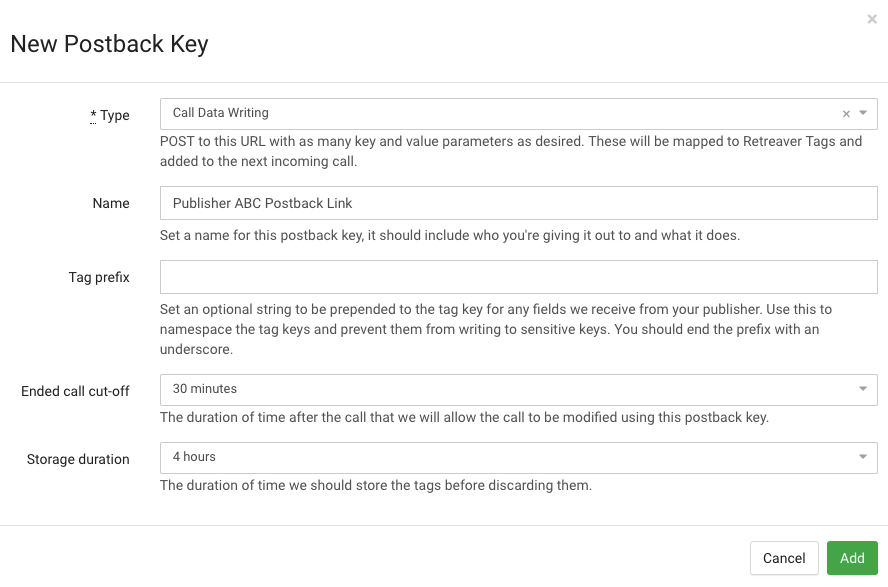
Task: Click the Storage duration label
Action: (78, 460)
